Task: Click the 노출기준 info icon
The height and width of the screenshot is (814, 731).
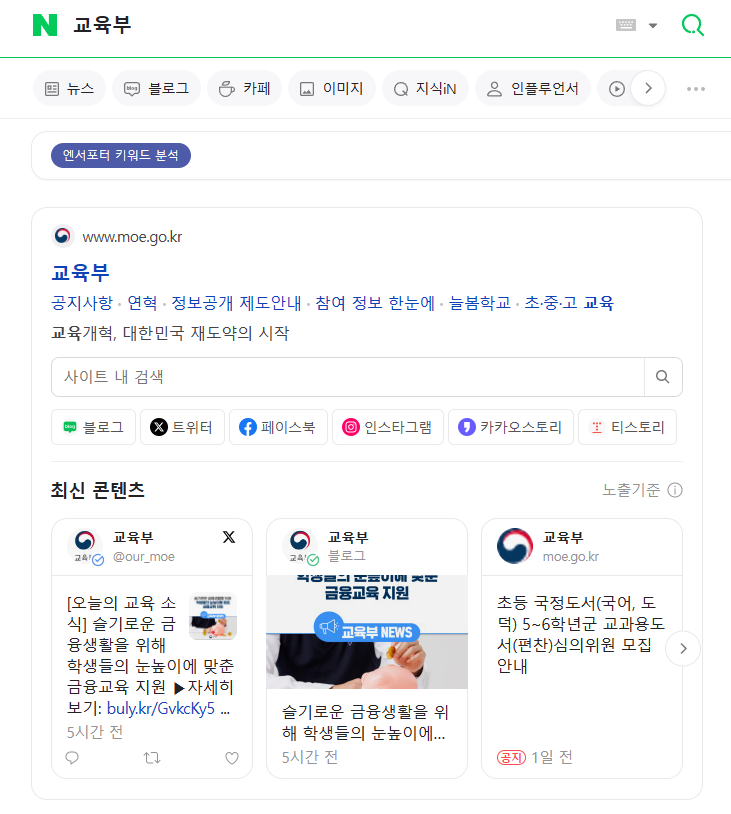Action: 674,490
